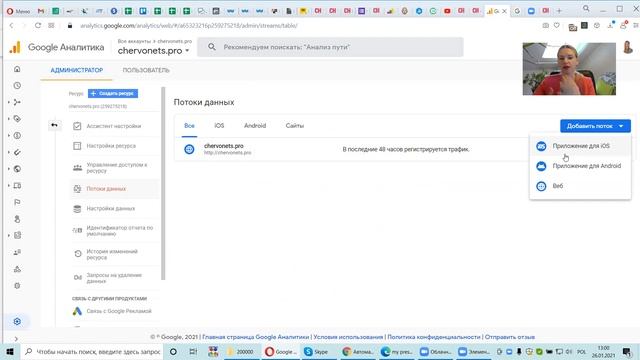Open Skype from the taskbar

316,351
